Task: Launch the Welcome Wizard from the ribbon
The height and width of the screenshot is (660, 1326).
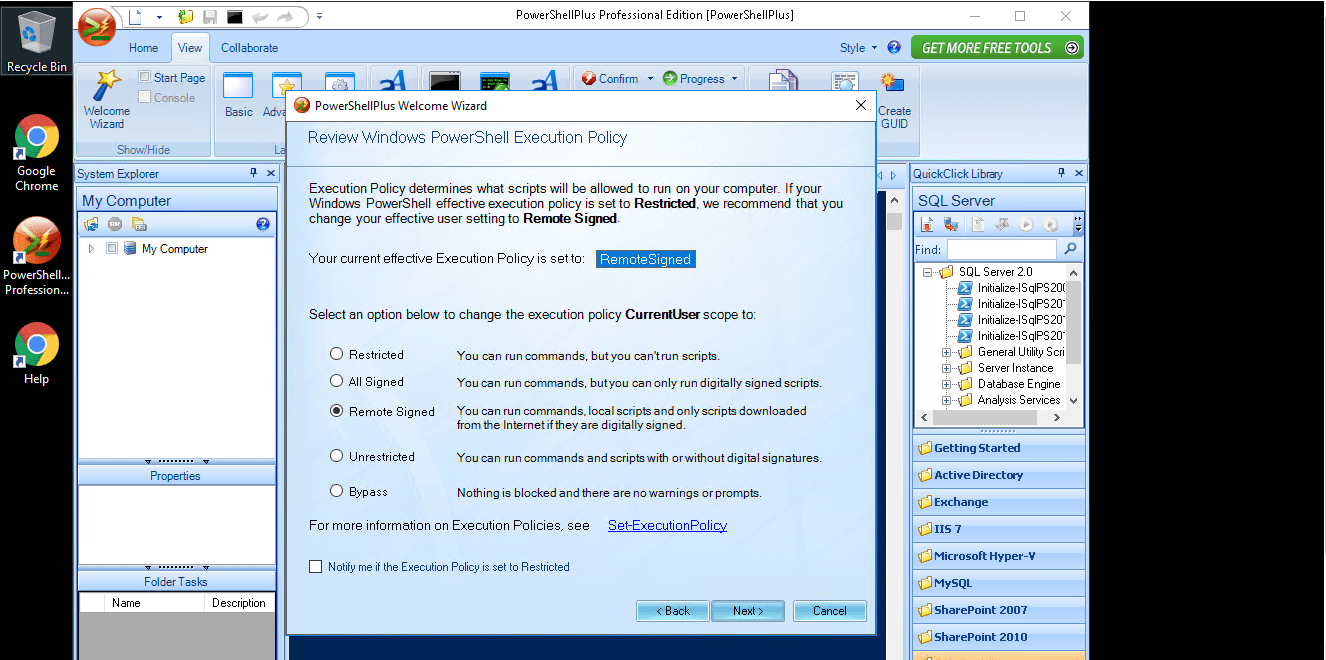Action: coord(106,100)
